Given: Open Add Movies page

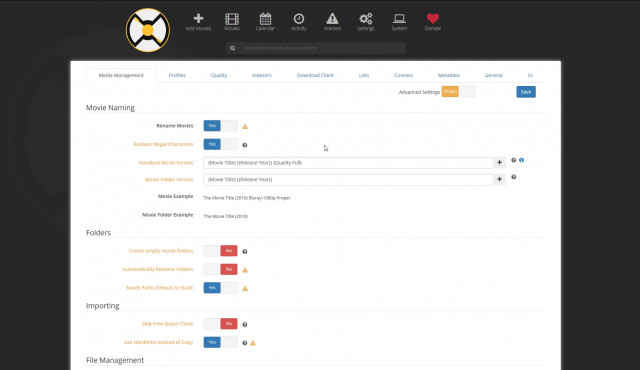Looking at the screenshot, I should click(198, 22).
